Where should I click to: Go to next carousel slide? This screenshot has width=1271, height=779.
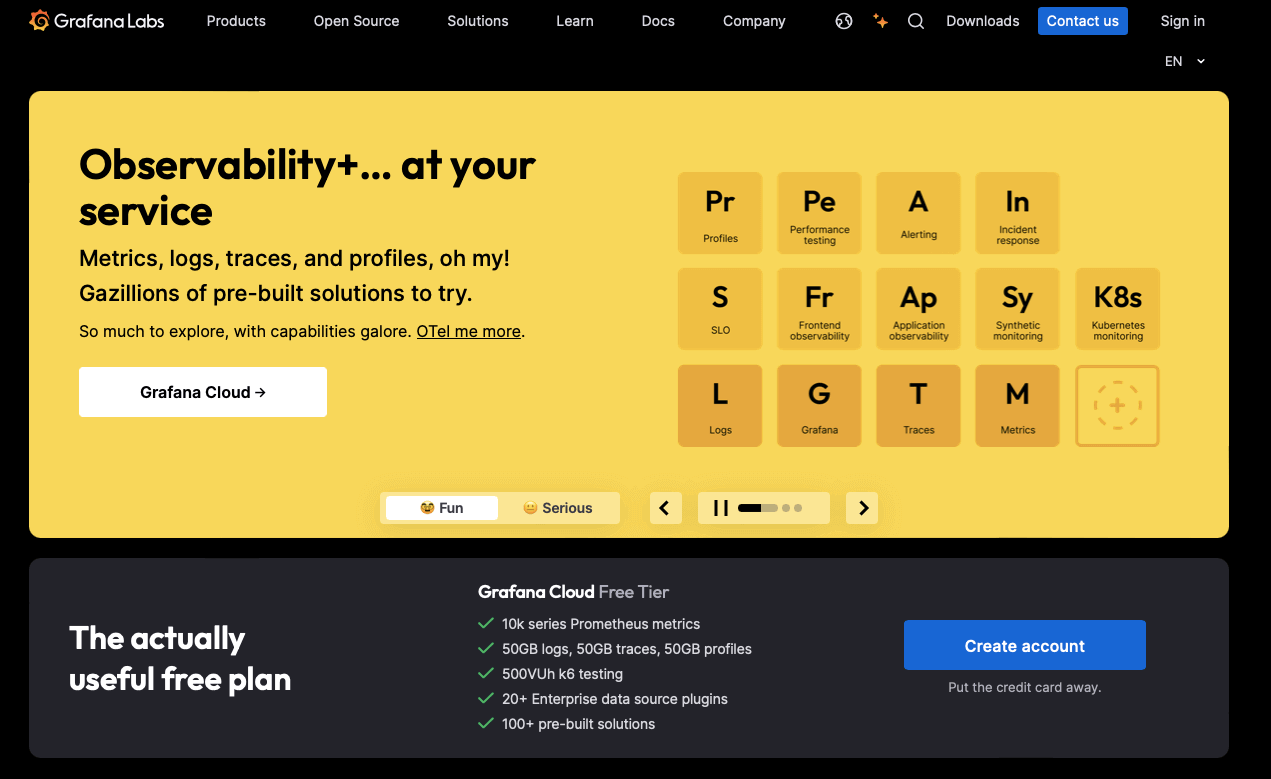point(862,508)
